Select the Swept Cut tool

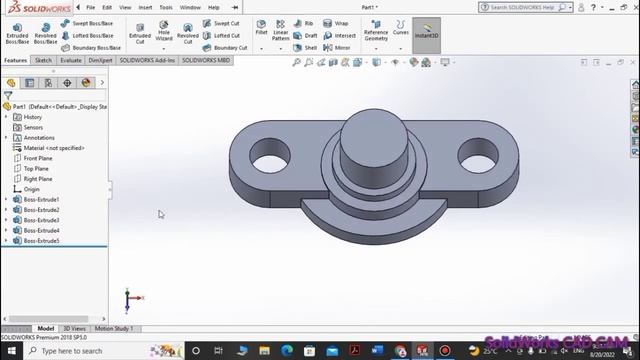click(221, 24)
